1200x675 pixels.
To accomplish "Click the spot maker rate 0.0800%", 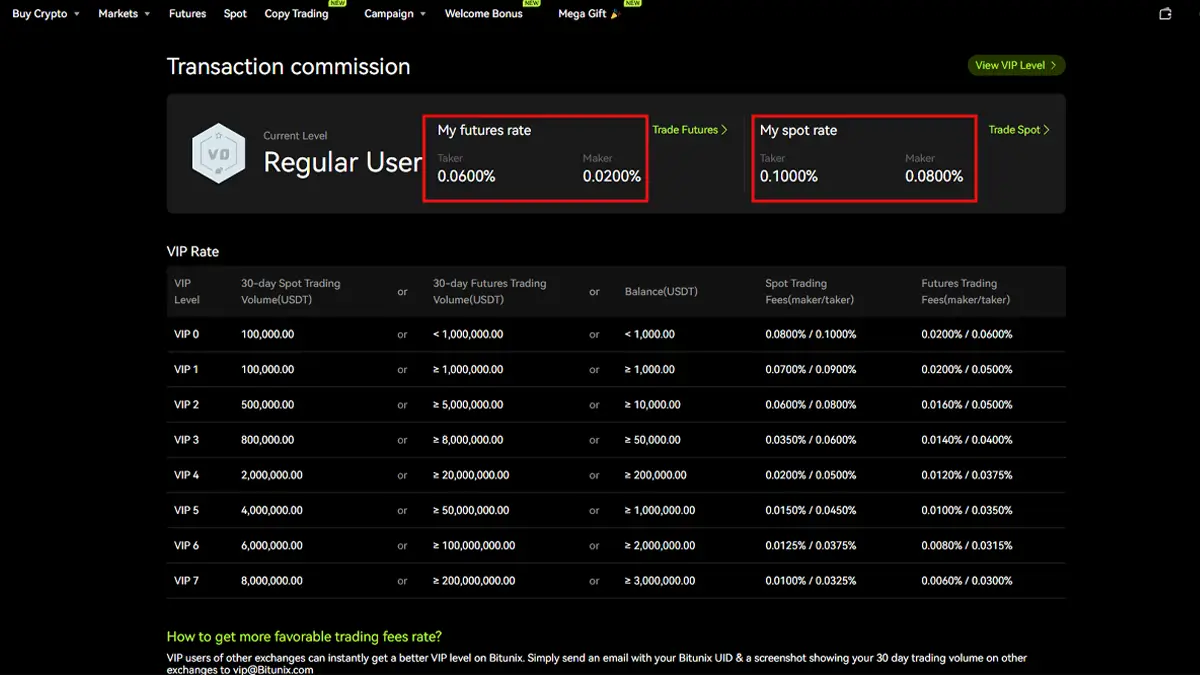I will pos(934,176).
